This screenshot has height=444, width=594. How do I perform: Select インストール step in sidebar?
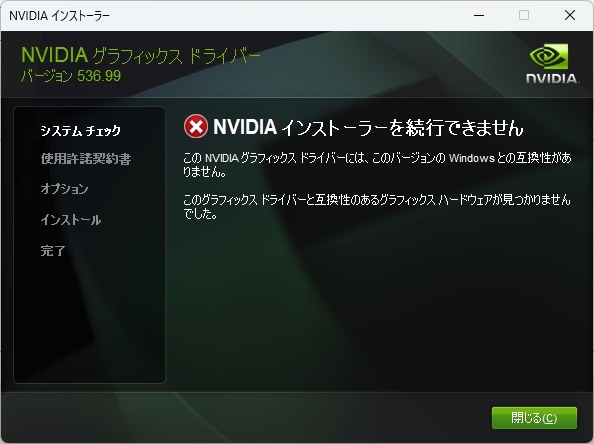tap(71, 220)
